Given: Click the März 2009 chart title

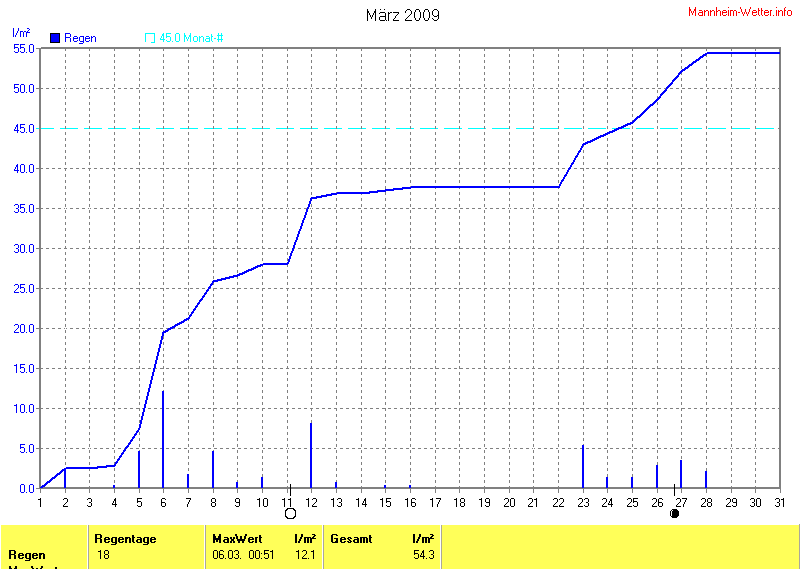Looking at the screenshot, I should click(401, 15).
